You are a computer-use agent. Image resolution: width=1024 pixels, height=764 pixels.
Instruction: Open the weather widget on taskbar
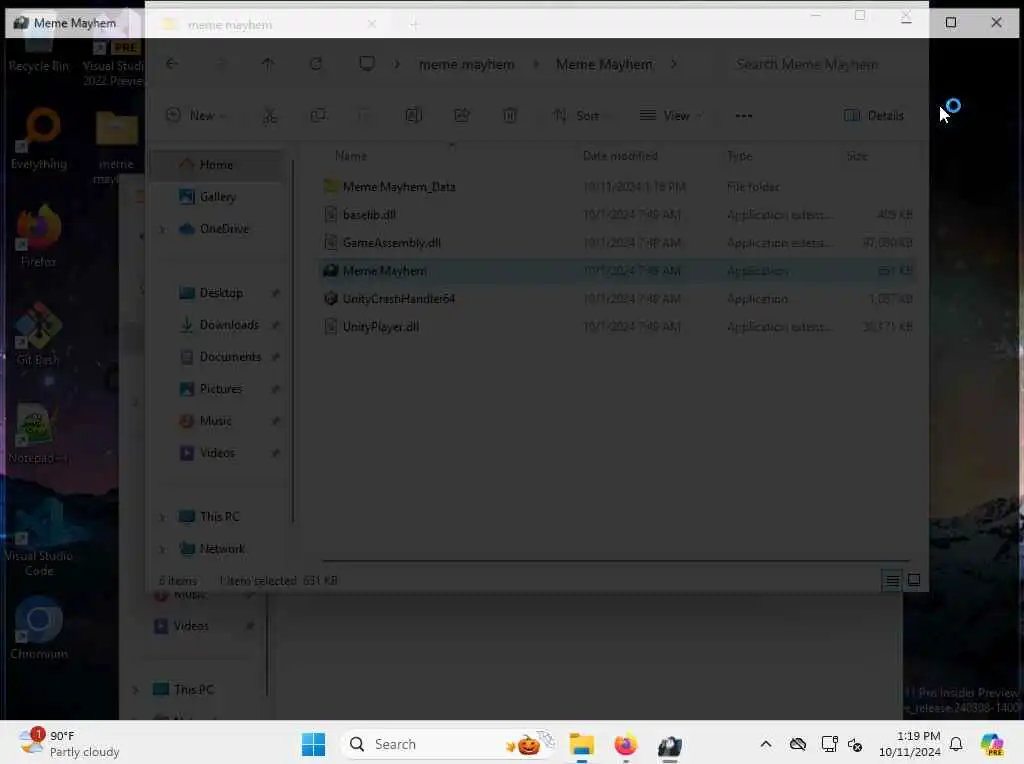pos(69,744)
